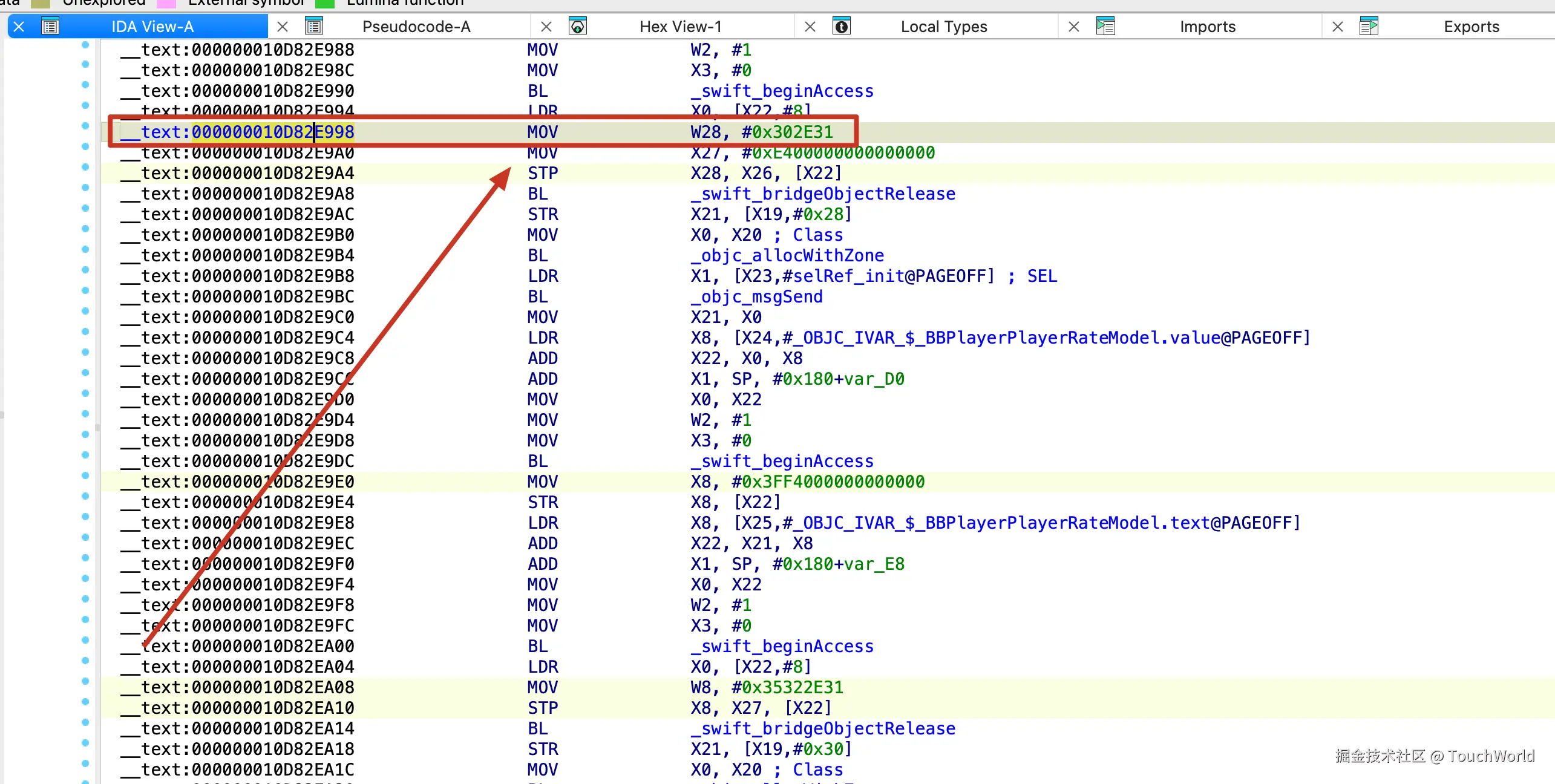
Task: Select the #0x35322E31 immediate operand
Action: 787,688
